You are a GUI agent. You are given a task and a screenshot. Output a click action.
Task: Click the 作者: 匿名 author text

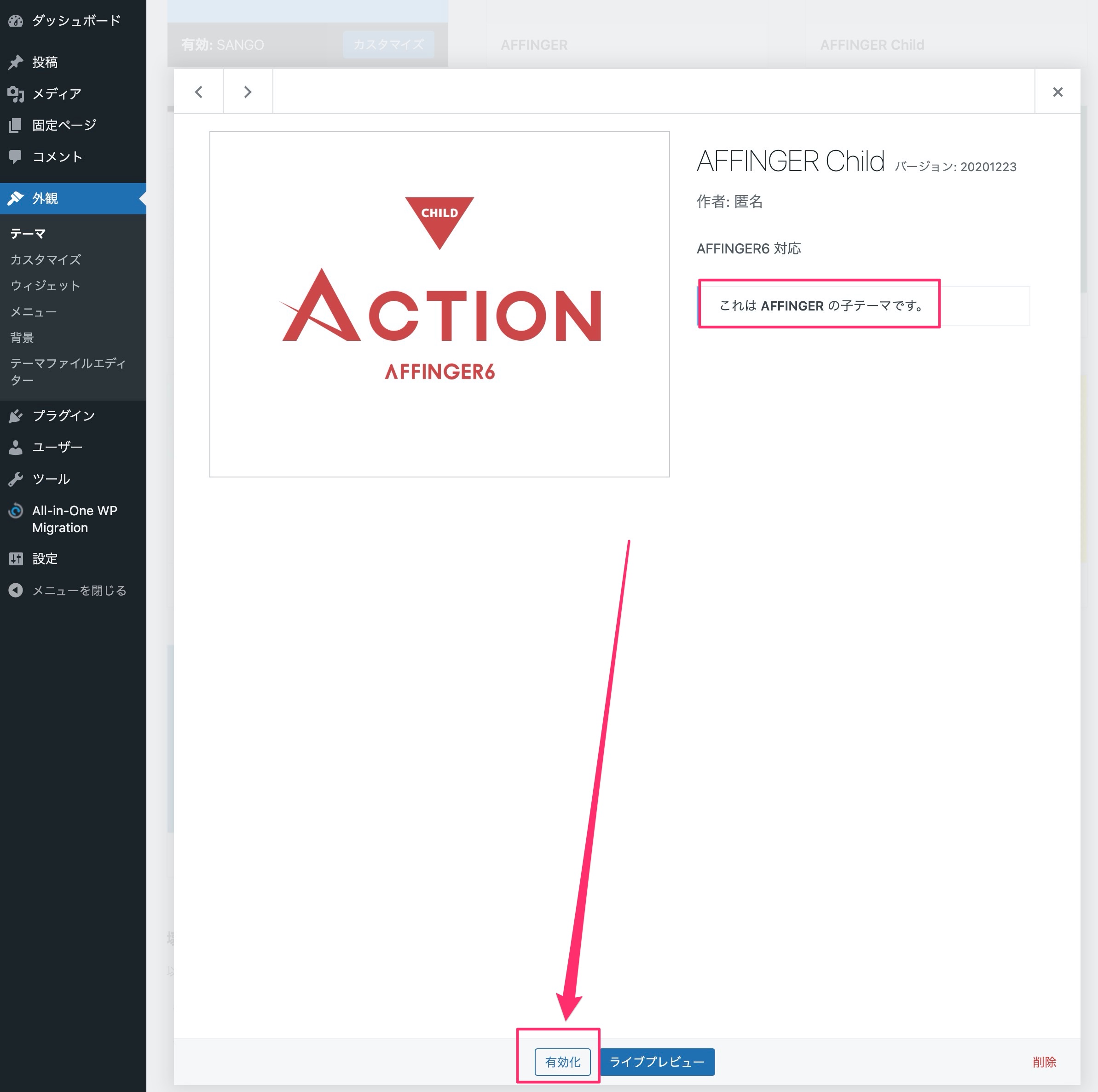[730, 201]
